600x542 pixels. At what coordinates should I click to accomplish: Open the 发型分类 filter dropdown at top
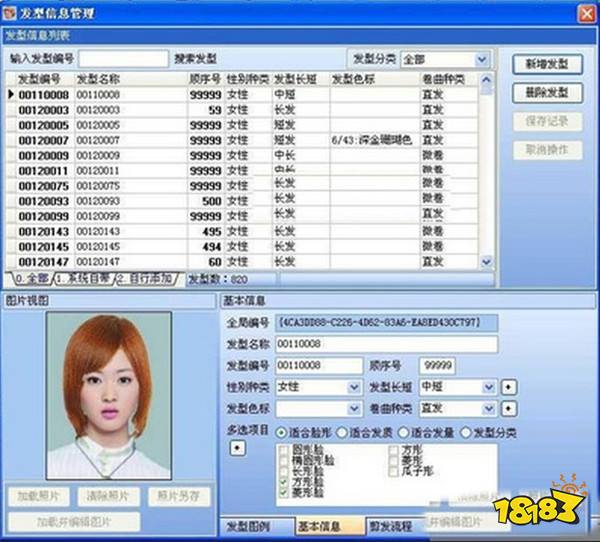click(483, 59)
